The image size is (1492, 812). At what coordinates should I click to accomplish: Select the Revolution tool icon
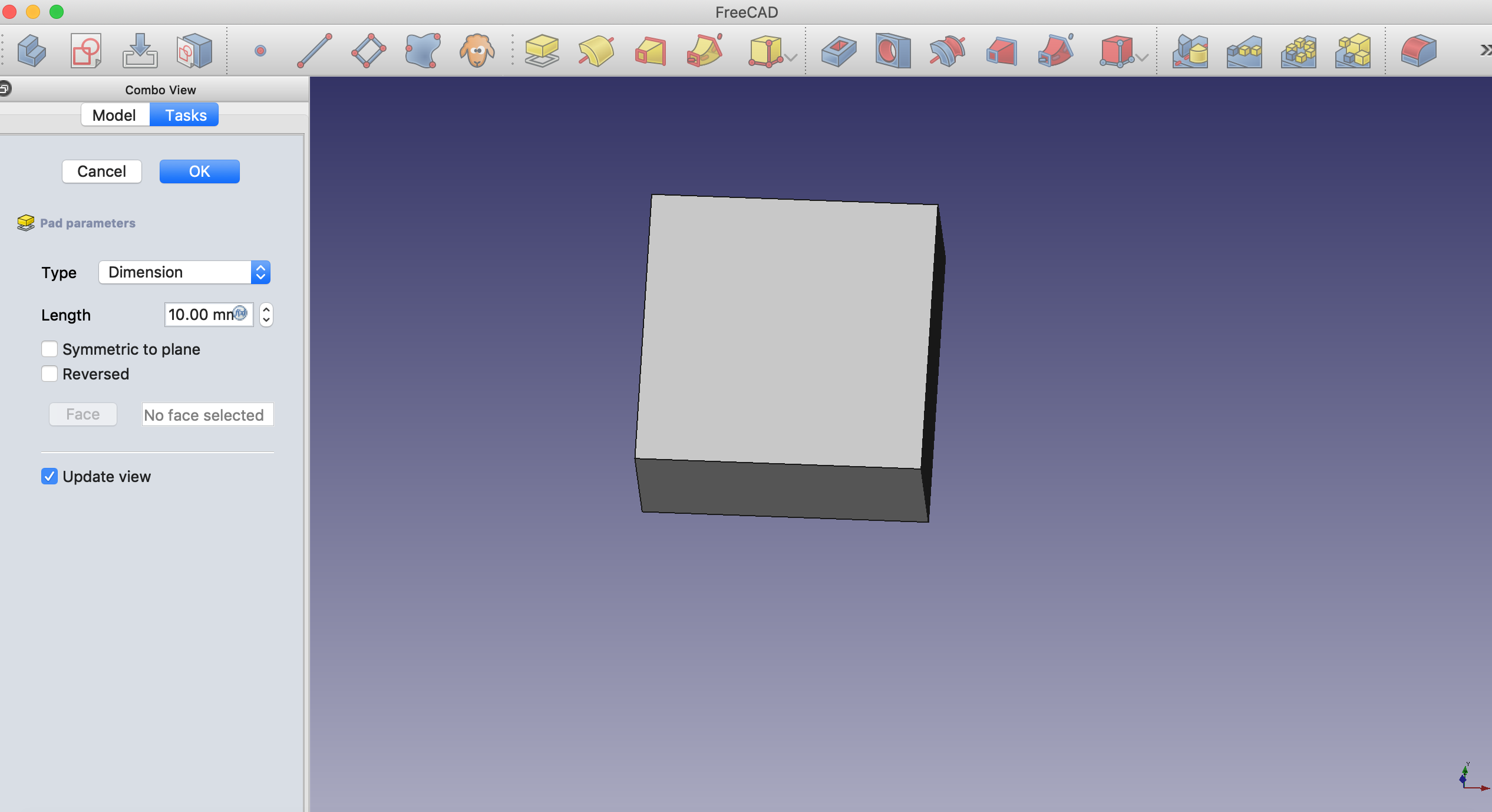point(596,51)
